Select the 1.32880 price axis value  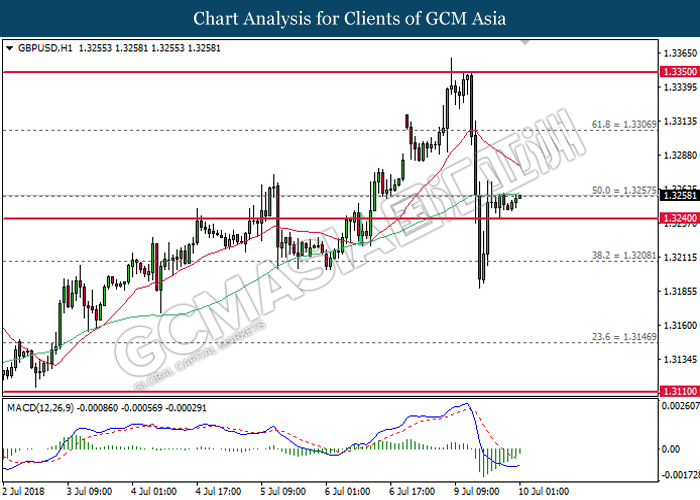pyautogui.click(x=680, y=155)
